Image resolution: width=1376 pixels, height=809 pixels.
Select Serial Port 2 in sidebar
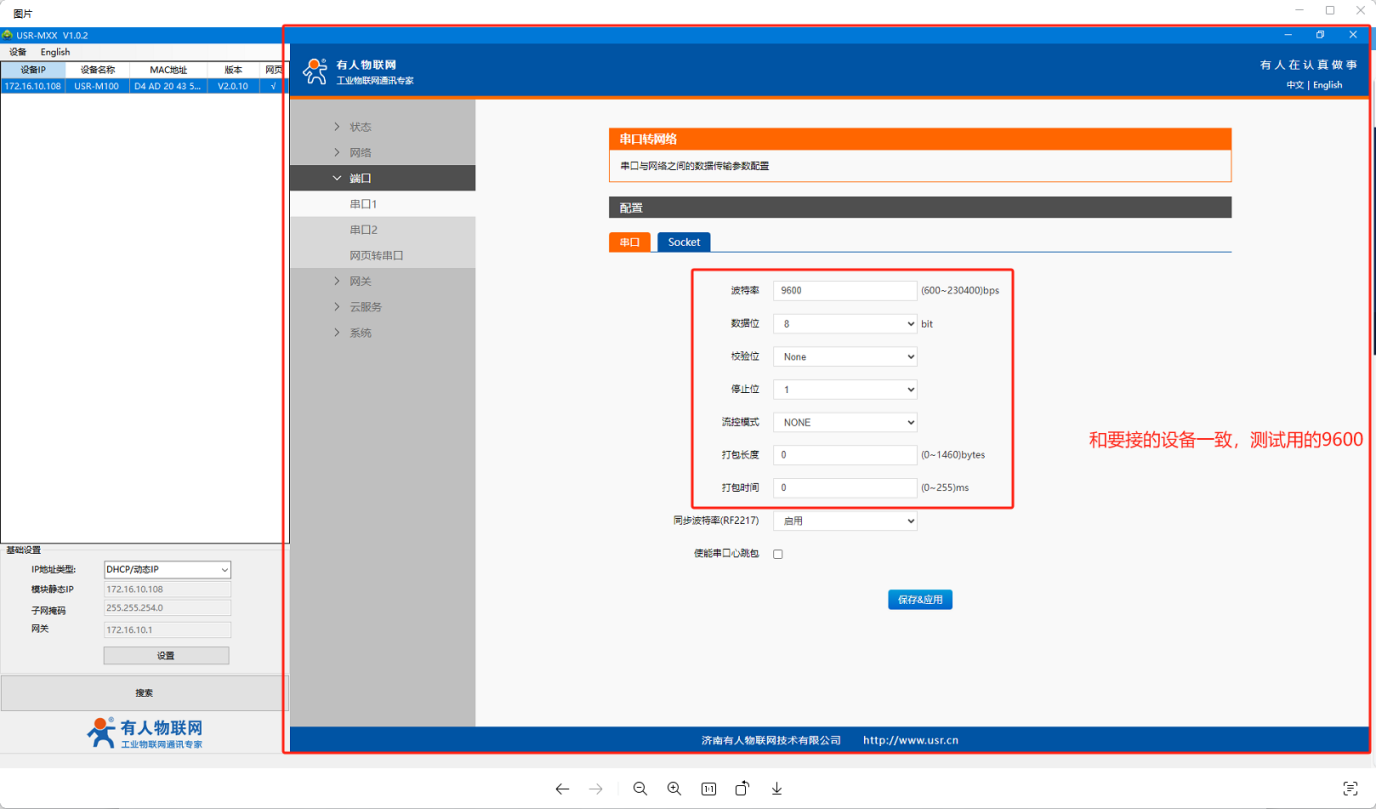pyautogui.click(x=363, y=230)
